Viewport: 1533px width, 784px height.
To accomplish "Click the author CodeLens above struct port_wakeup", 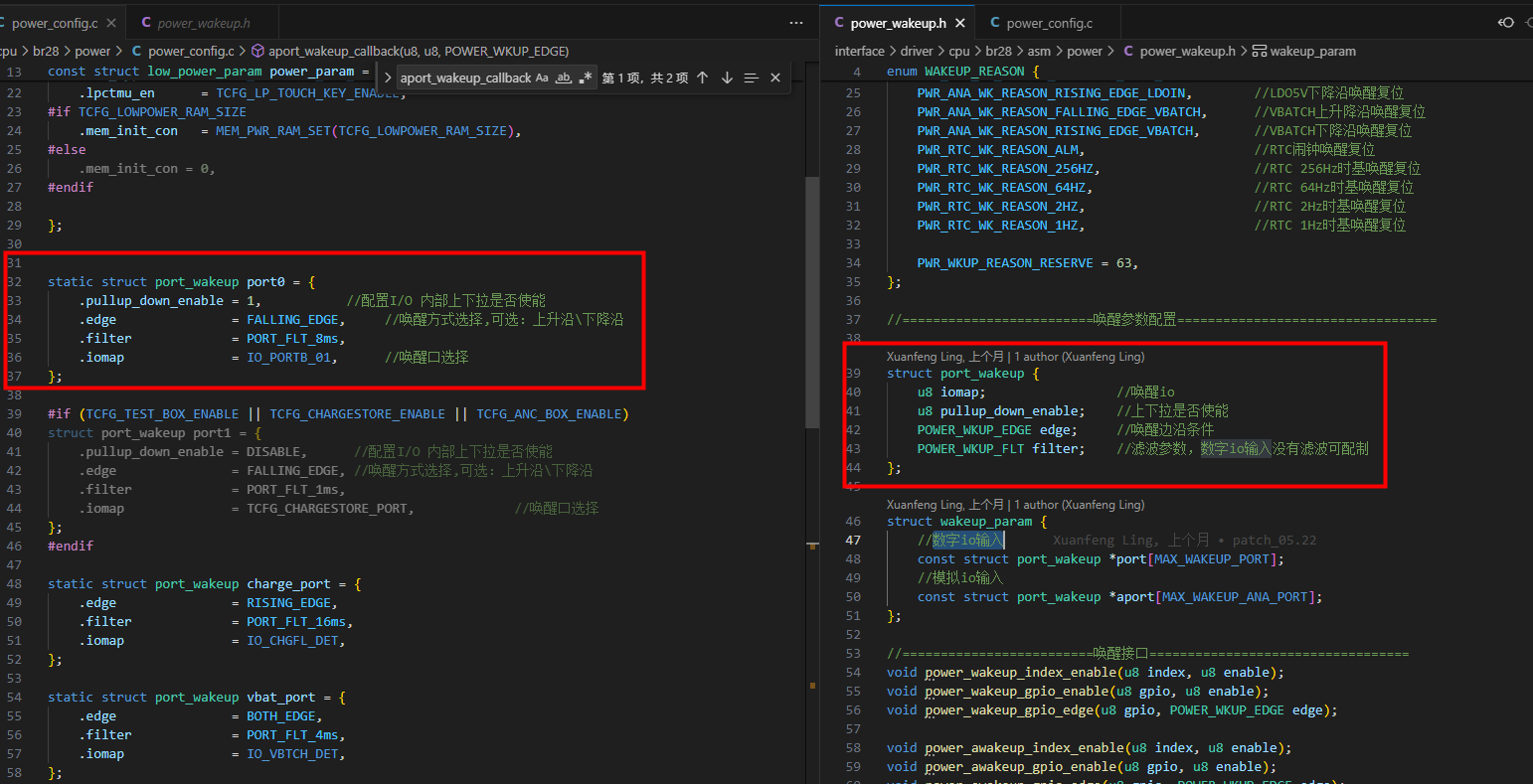I will point(1015,356).
